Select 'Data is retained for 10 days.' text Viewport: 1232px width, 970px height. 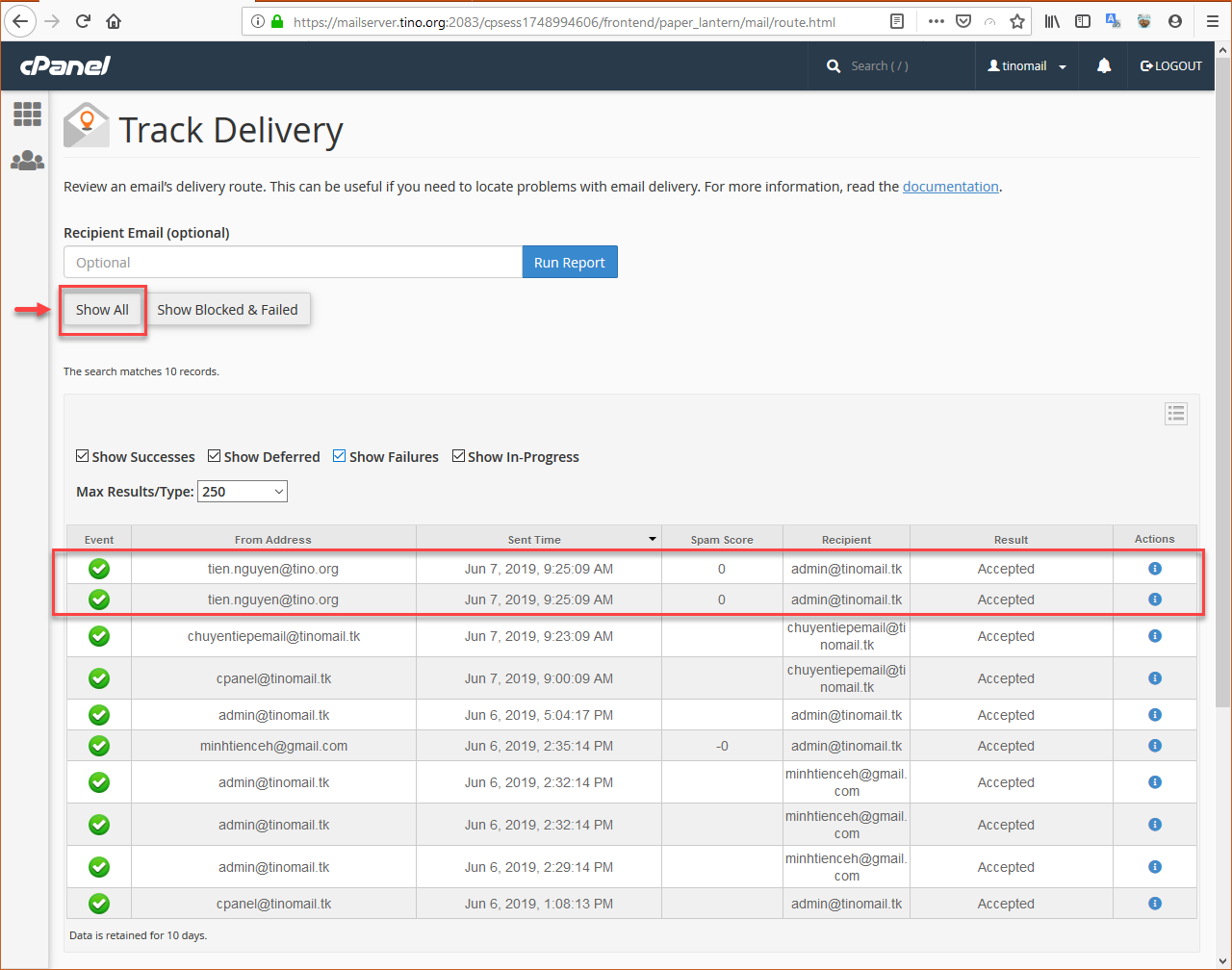click(x=138, y=935)
